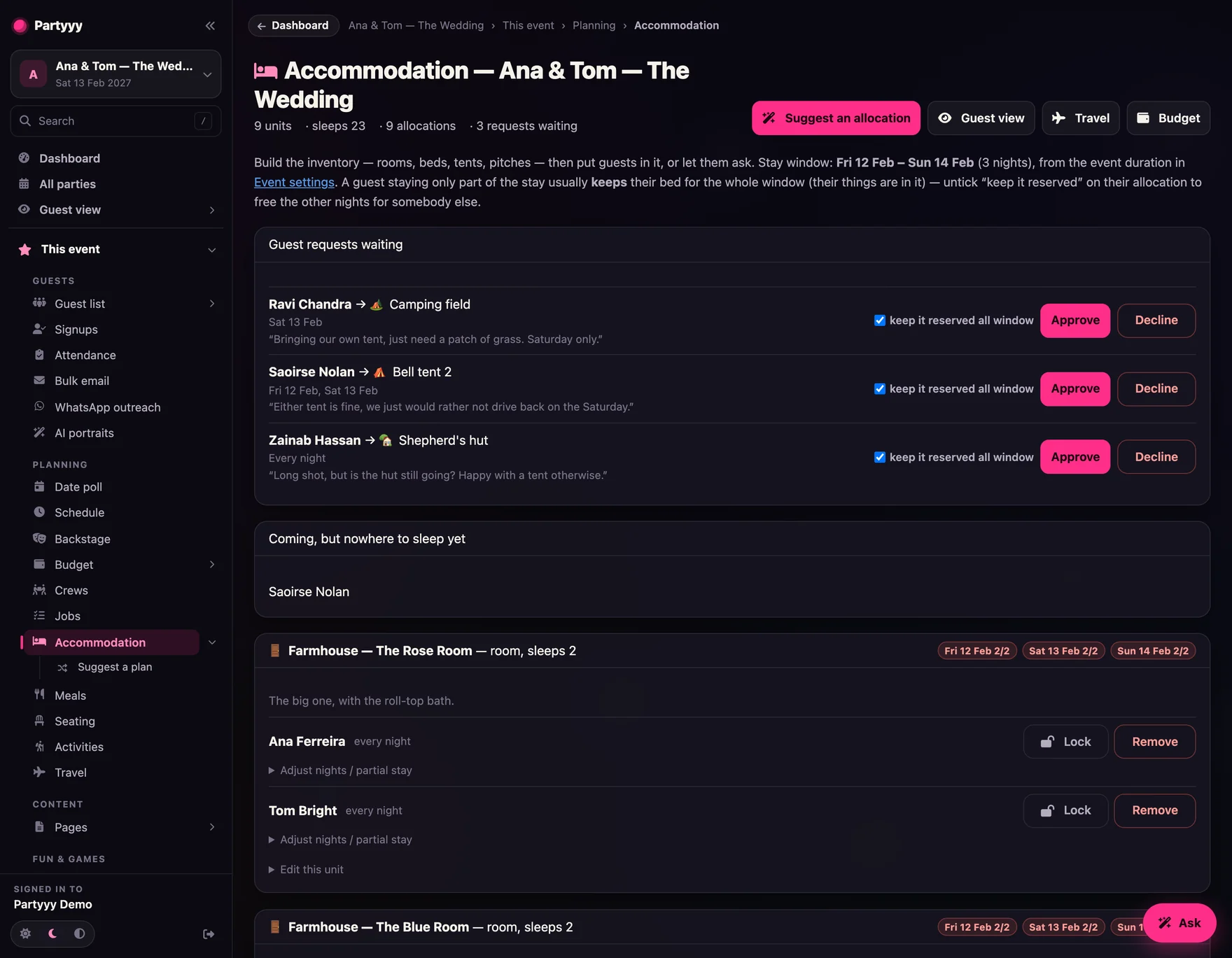
Task: Remove Tom Bright from The Rose Room
Action: pos(1155,810)
